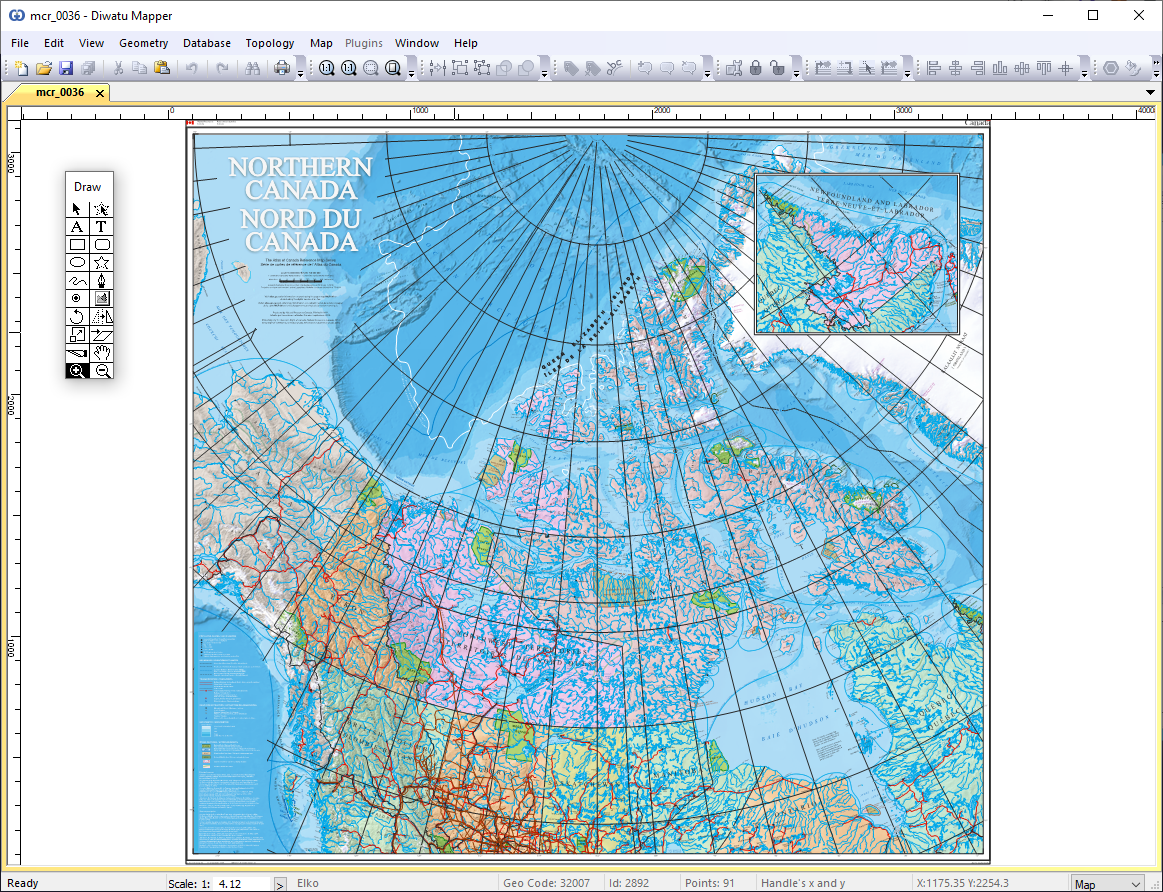Expand the zoom toolbar overflow arrow
This screenshot has width=1163, height=892.
click(411, 74)
